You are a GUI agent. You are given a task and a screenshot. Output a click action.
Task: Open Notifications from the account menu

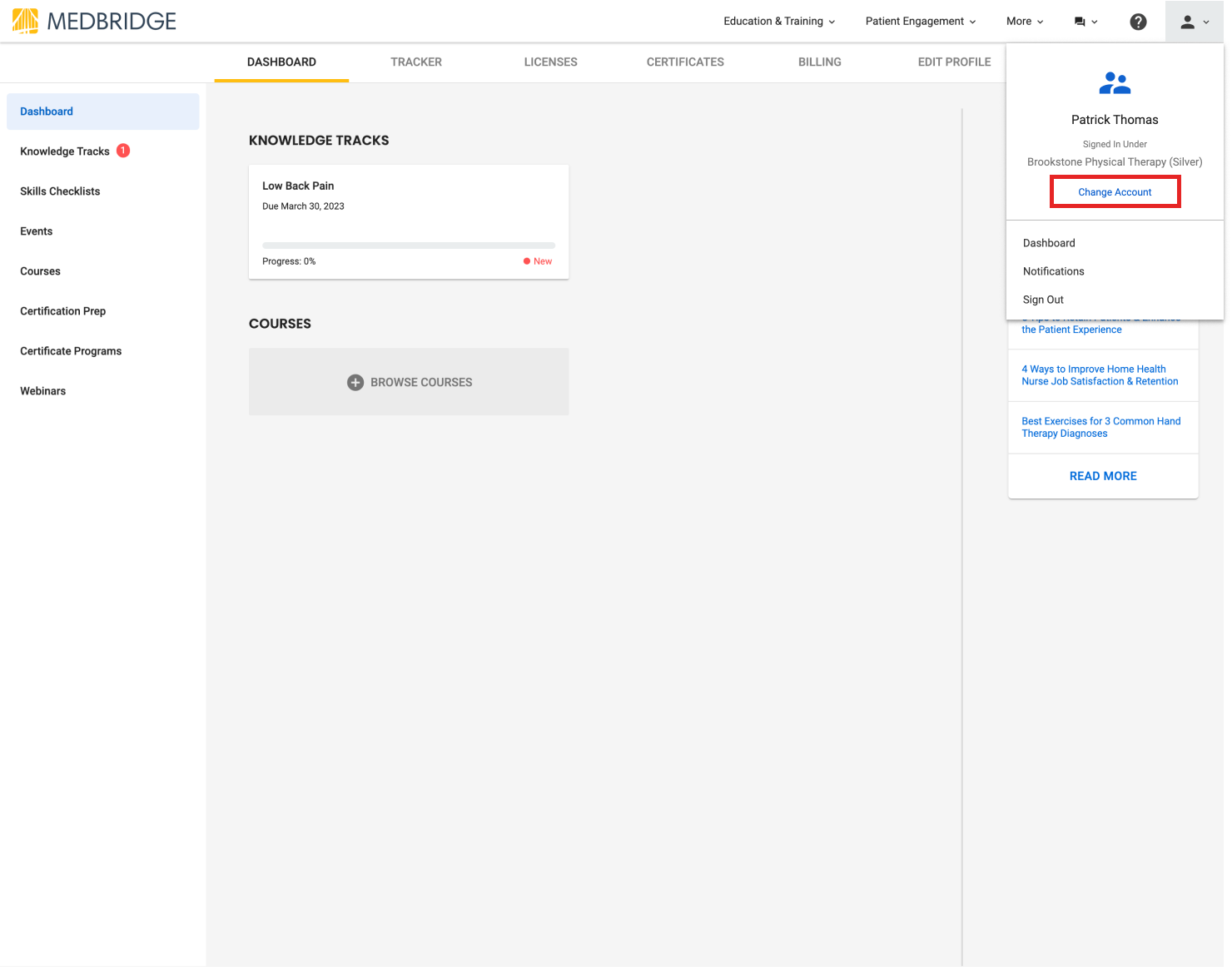1053,270
